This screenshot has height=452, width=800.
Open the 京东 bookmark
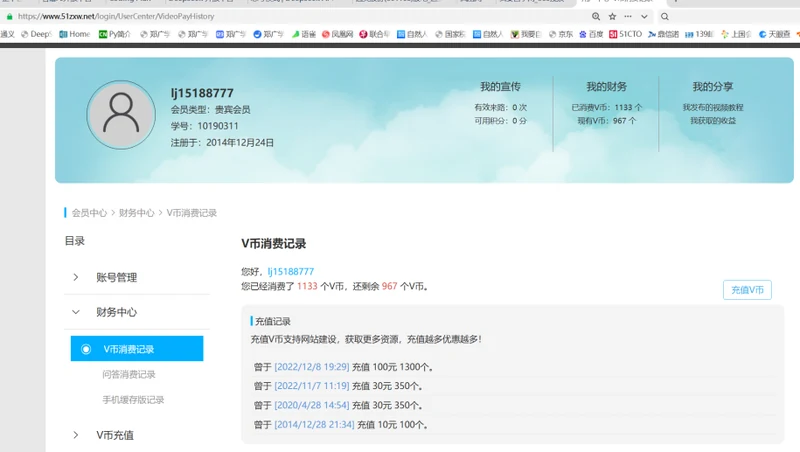[x=561, y=34]
